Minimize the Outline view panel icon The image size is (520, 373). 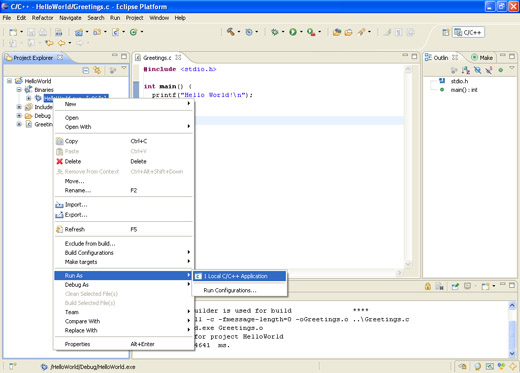(x=503, y=55)
